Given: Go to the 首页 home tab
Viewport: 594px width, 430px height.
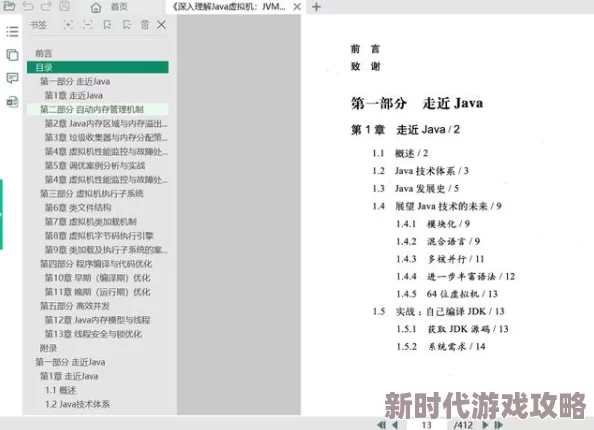Looking at the screenshot, I should pyautogui.click(x=109, y=7).
